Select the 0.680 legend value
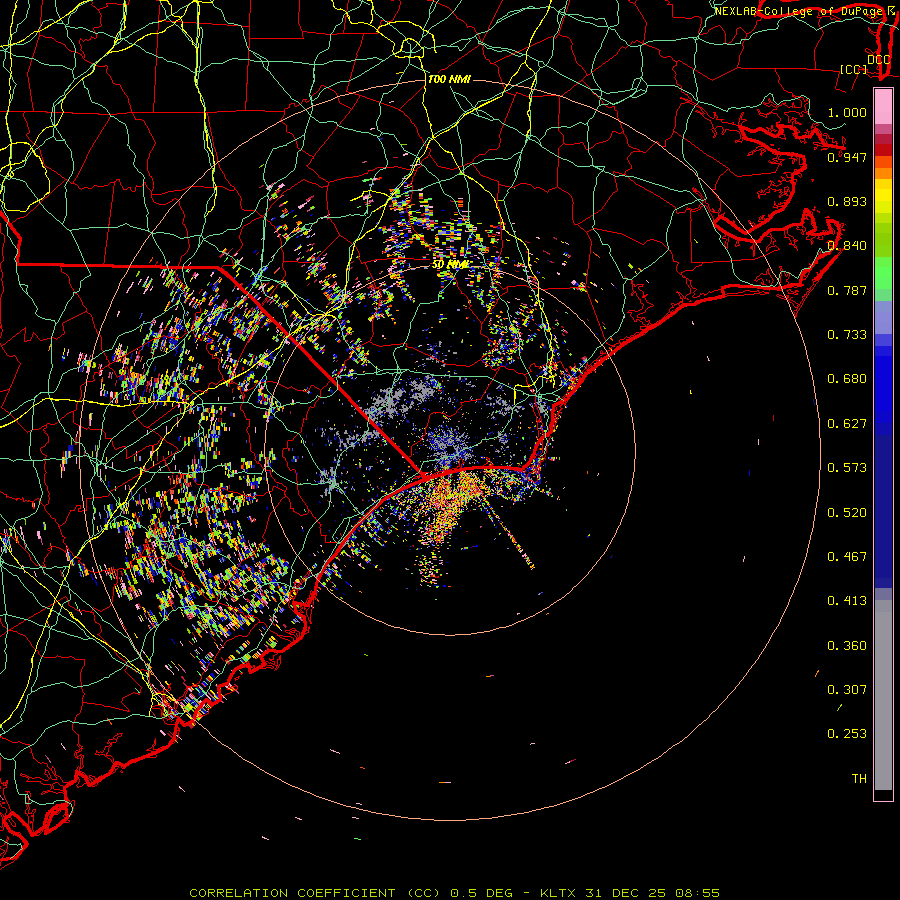Viewport: 900px width, 900px height. [847, 379]
